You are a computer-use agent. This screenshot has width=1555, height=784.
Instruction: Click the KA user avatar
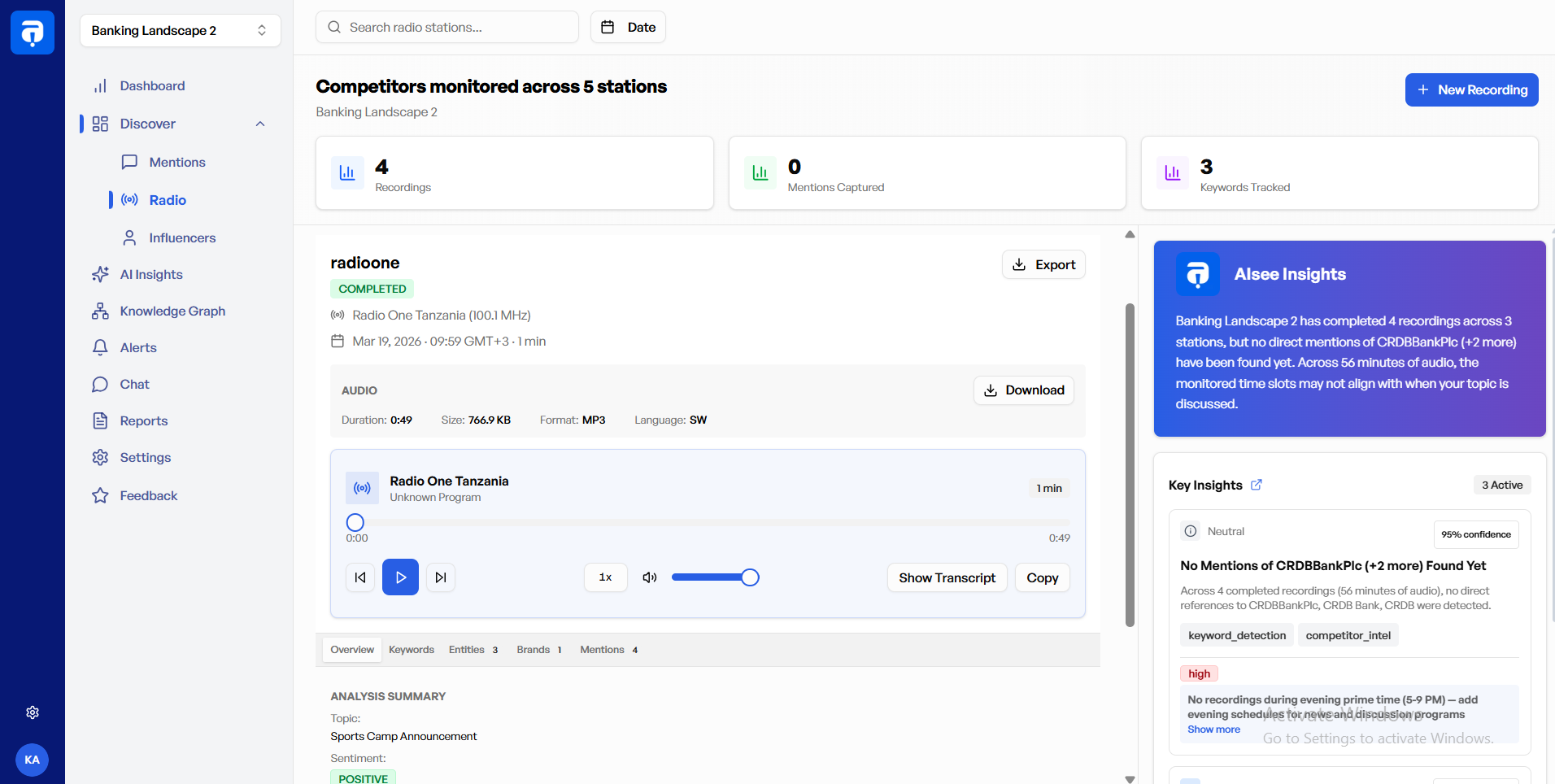[33, 760]
